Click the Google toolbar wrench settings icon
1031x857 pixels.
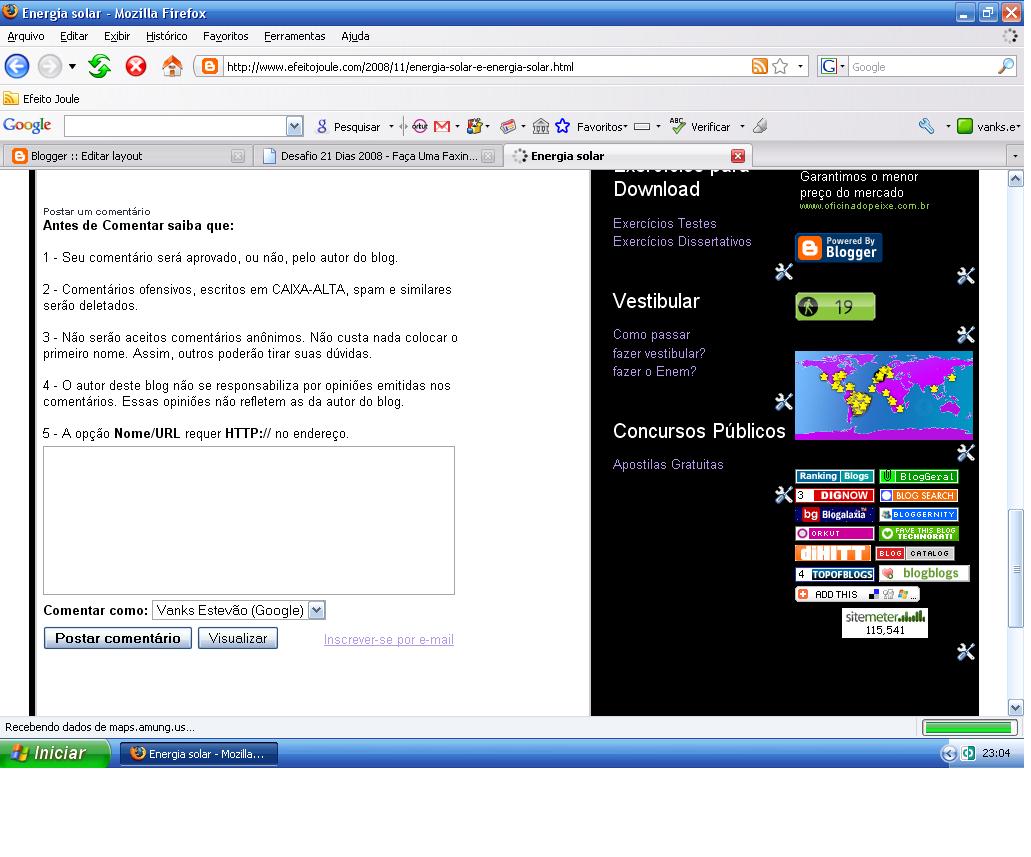[x=927, y=126]
